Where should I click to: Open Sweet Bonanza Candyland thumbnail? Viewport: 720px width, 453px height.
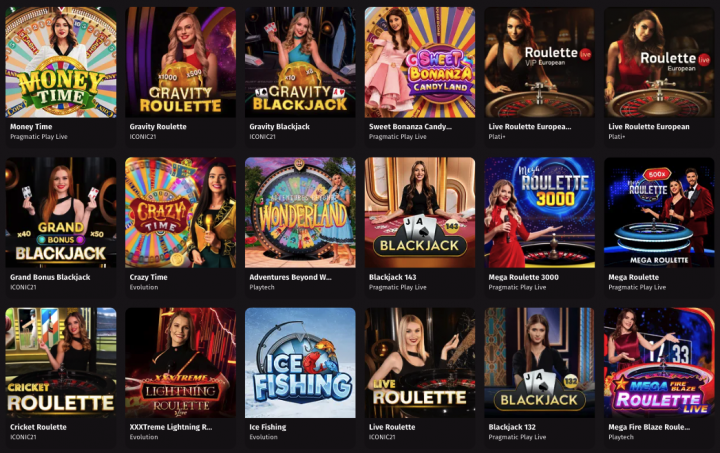tap(420, 62)
